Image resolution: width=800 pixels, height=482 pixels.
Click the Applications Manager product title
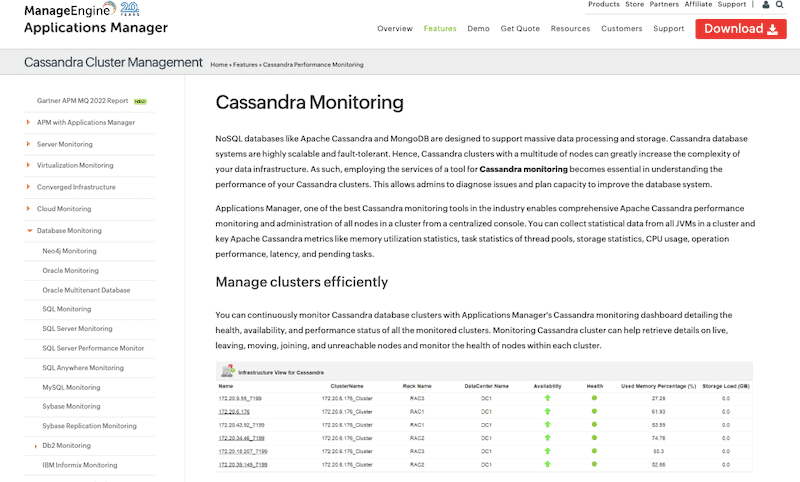click(x=96, y=28)
